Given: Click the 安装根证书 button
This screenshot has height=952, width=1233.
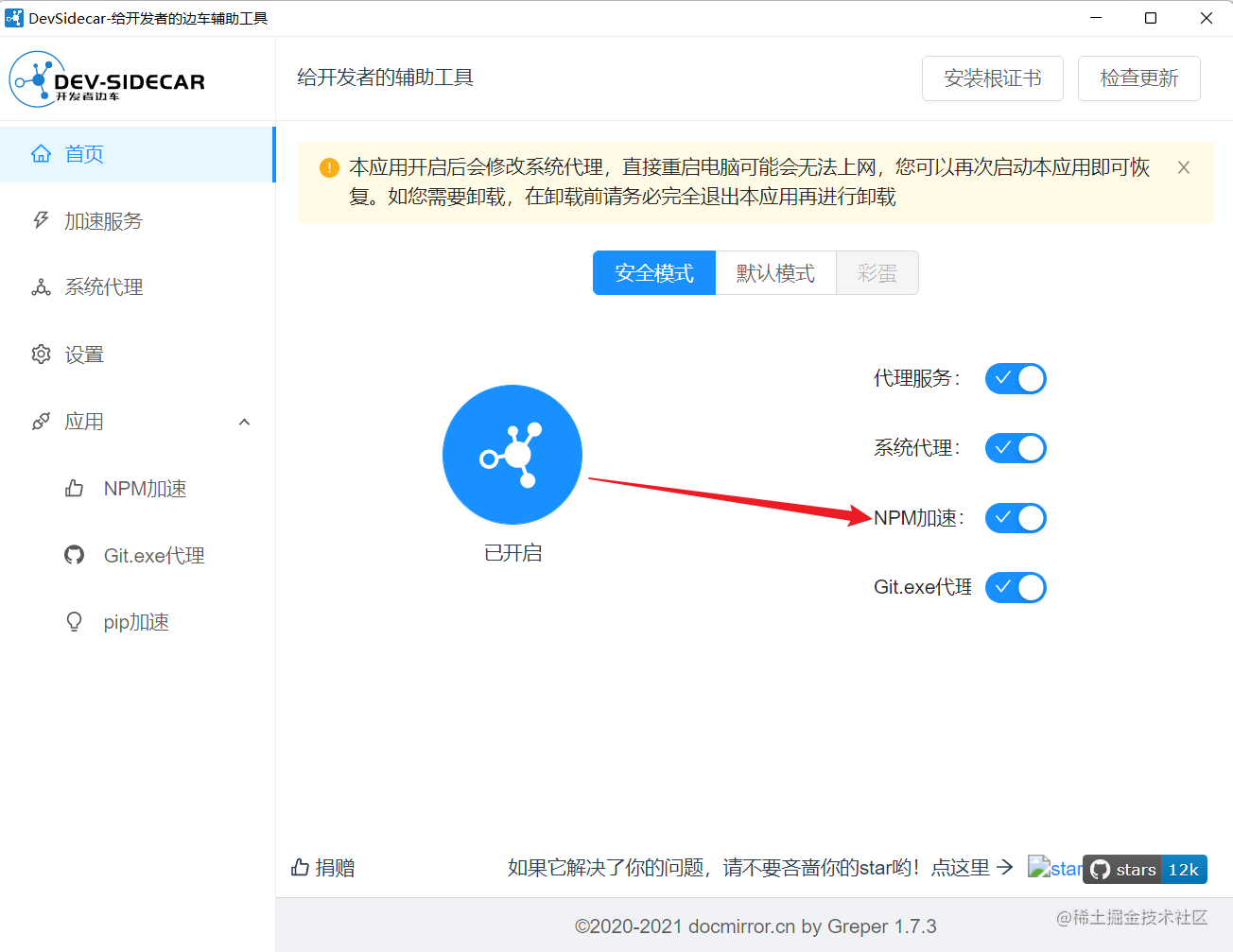Looking at the screenshot, I should (x=993, y=78).
